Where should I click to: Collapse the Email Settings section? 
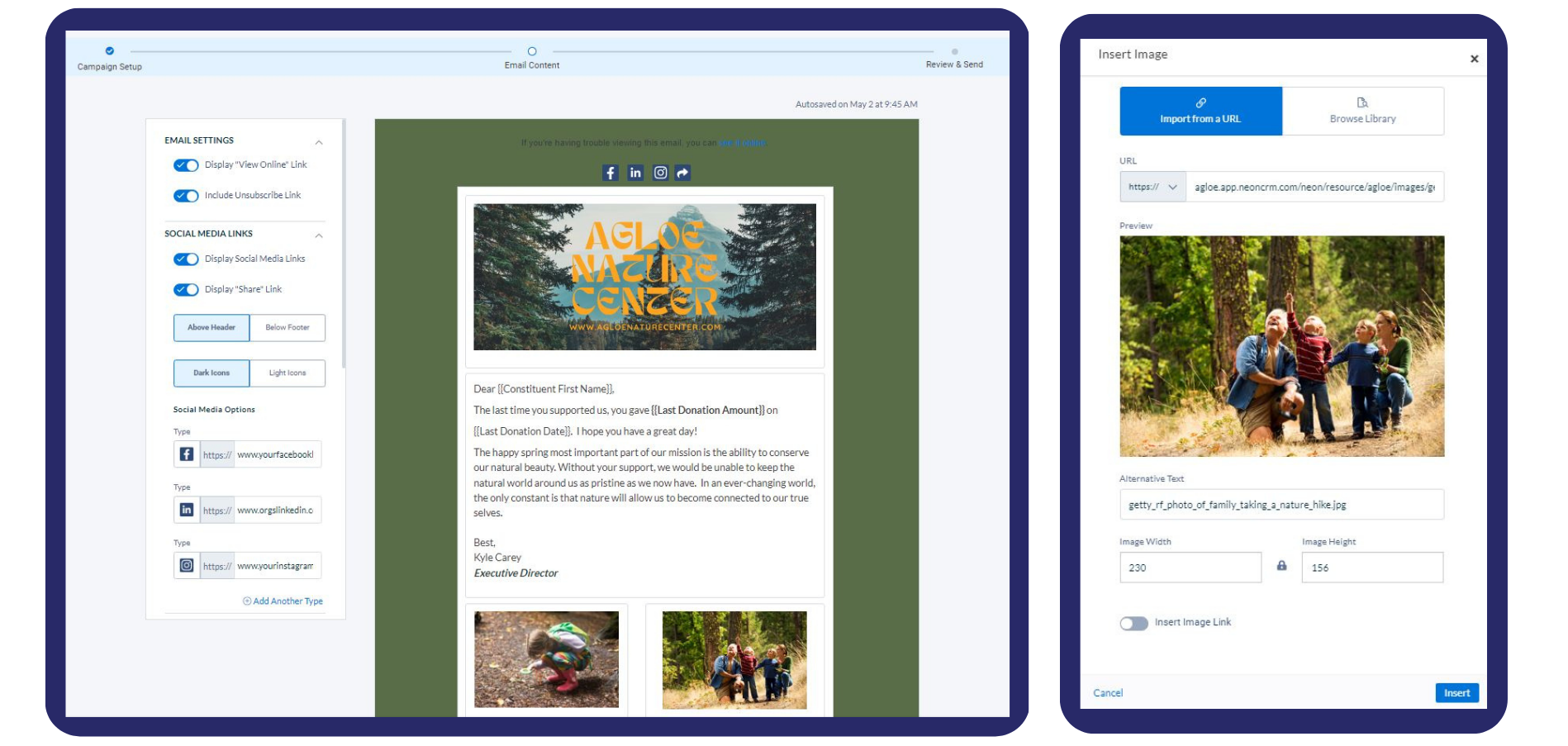pos(319,142)
